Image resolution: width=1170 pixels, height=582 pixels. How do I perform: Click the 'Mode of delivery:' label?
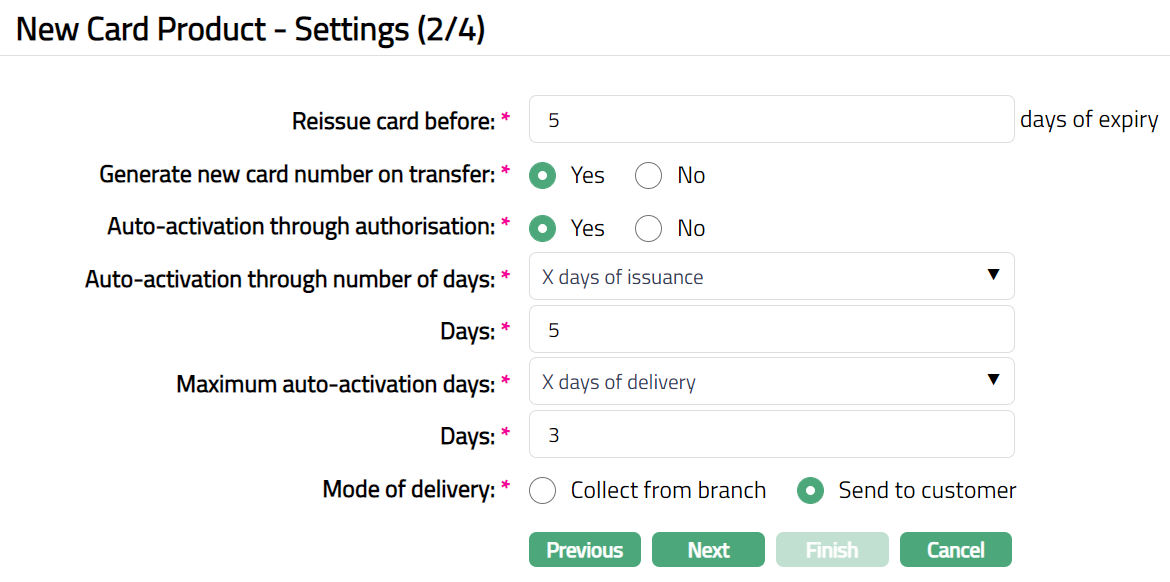pyautogui.click(x=409, y=490)
